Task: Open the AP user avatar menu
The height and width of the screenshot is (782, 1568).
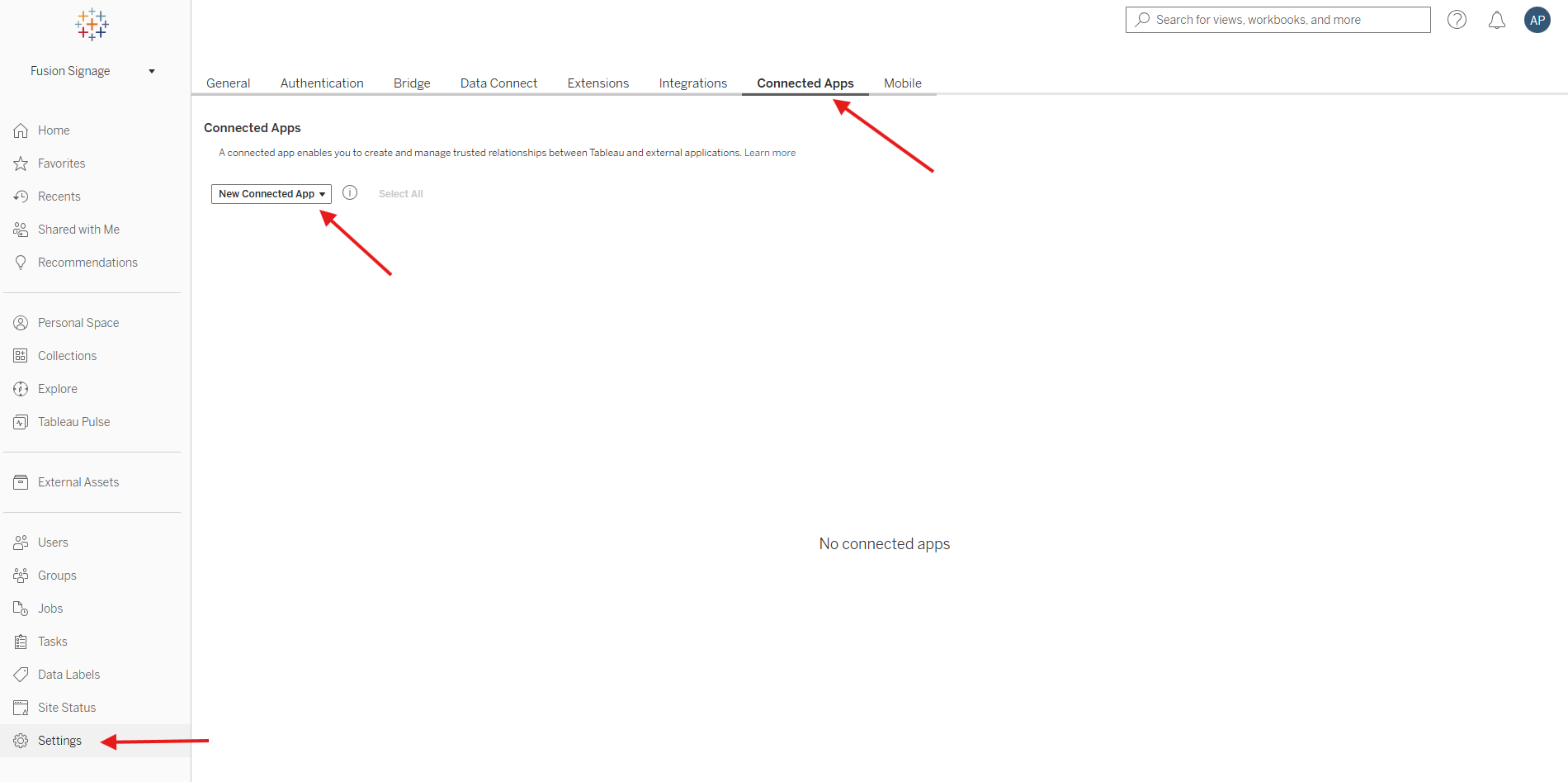Action: pos(1537,20)
